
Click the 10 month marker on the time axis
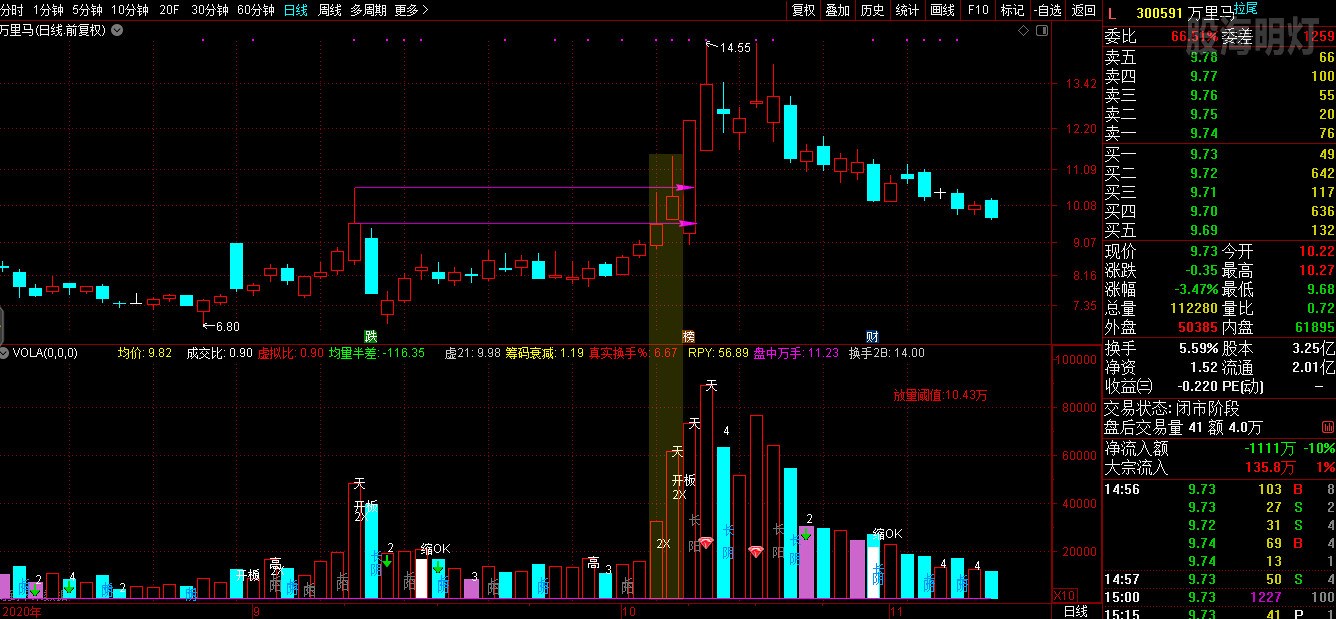[629, 611]
